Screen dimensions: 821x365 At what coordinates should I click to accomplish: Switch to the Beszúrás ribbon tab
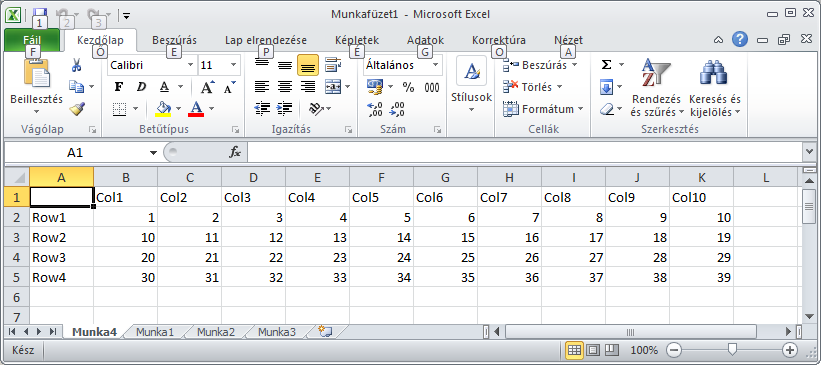174,40
